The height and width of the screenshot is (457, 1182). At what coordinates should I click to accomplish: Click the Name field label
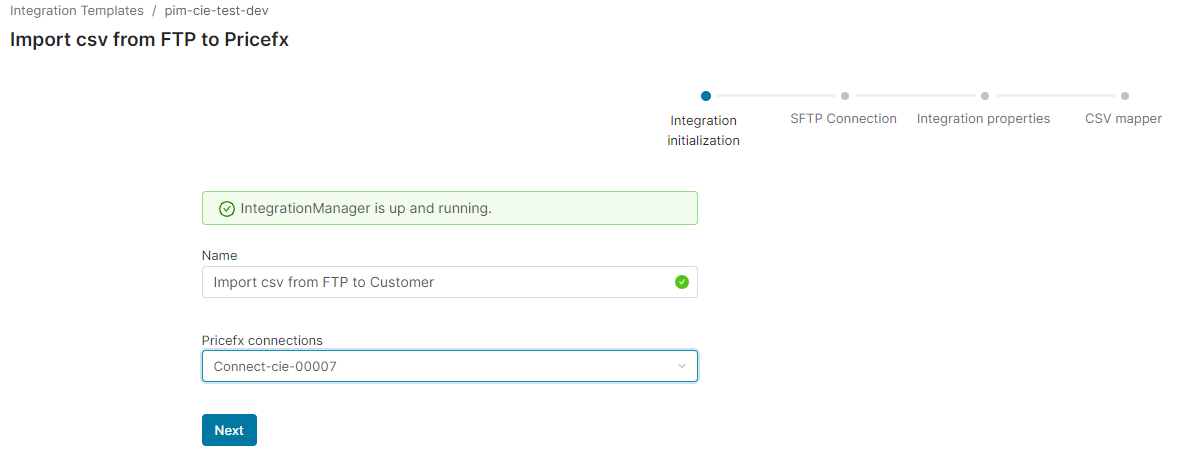pyautogui.click(x=219, y=256)
